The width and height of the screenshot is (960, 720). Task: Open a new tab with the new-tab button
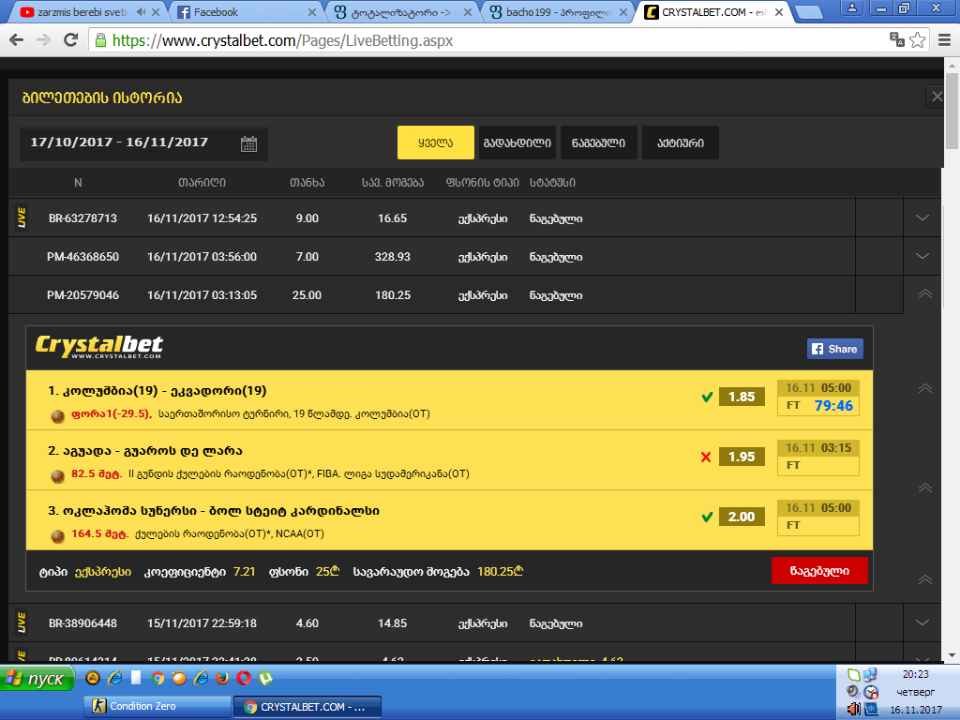tap(808, 12)
